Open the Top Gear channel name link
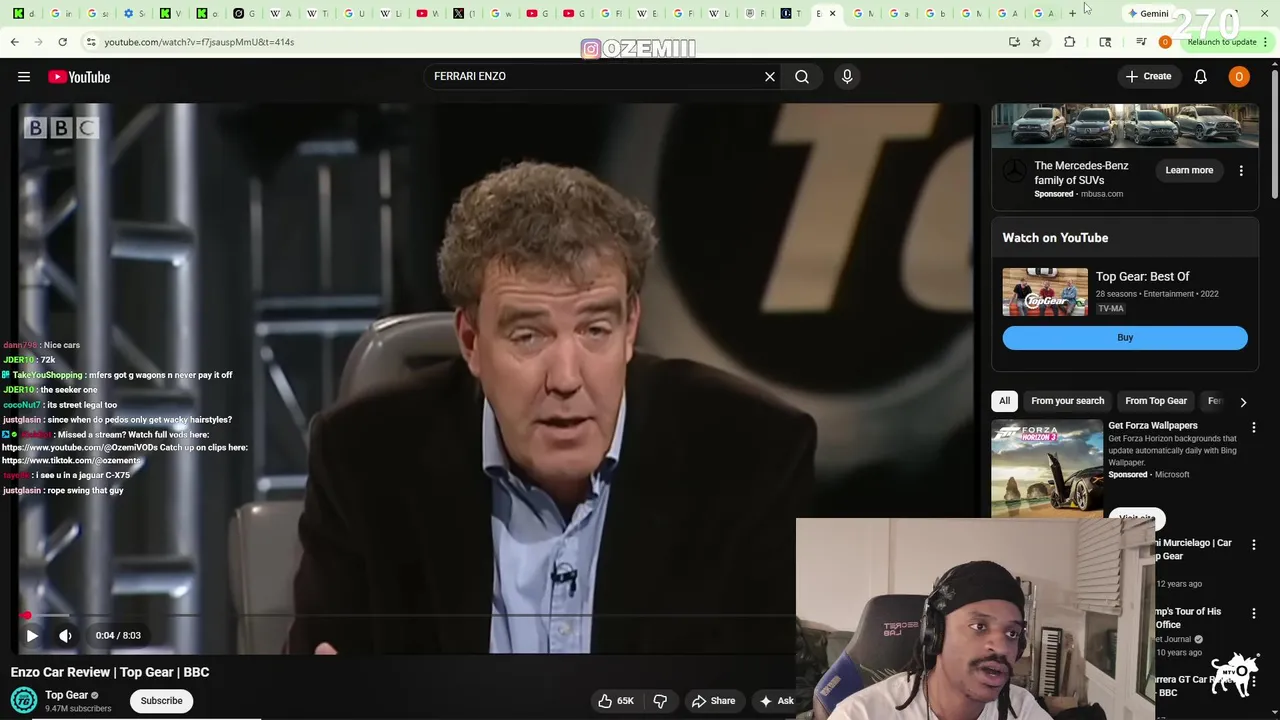1280x720 pixels. pyautogui.click(x=67, y=695)
